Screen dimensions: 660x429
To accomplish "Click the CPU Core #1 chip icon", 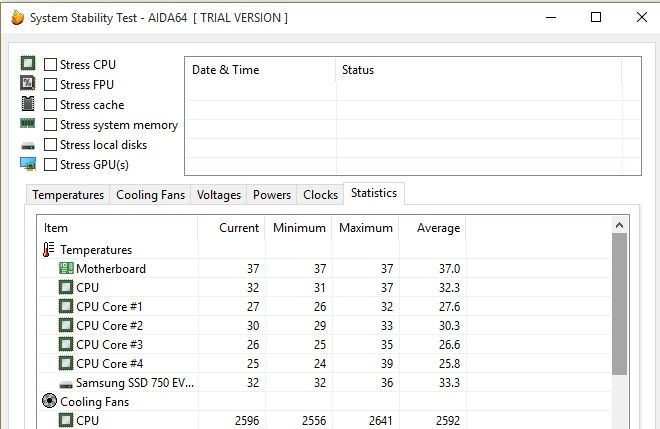I will (66, 306).
